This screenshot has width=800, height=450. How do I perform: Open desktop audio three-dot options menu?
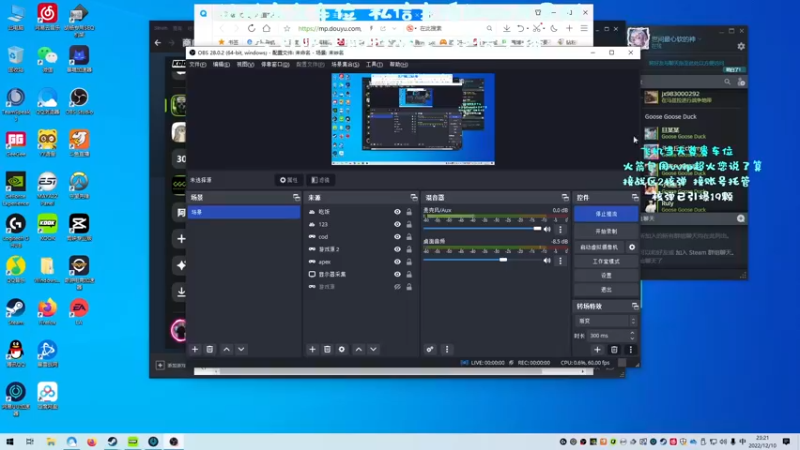[560, 261]
